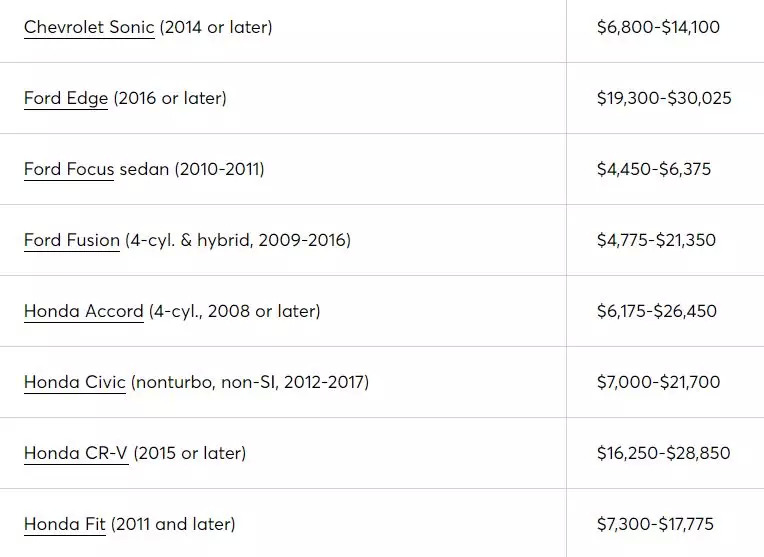Viewport: 764px width, 557px height.
Task: Click the $6,800-$14,100 price cell
Action: 658,27
